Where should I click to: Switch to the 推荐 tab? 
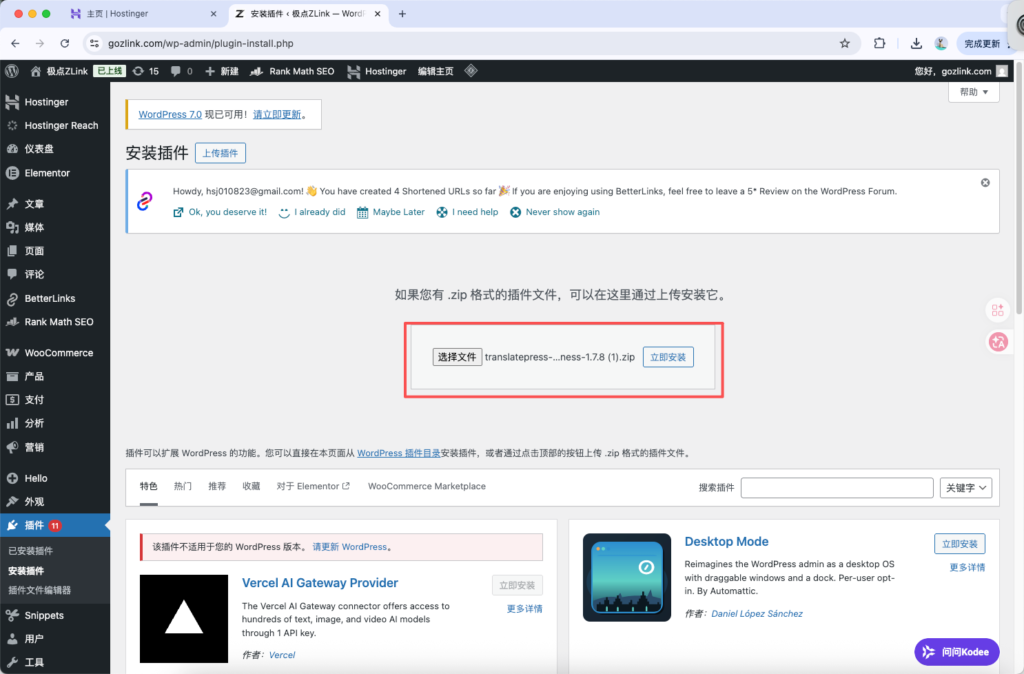217,486
